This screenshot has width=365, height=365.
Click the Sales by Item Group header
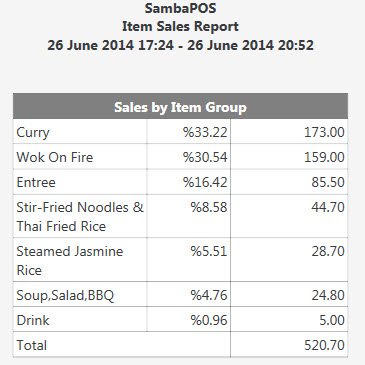pyautogui.click(x=180, y=107)
